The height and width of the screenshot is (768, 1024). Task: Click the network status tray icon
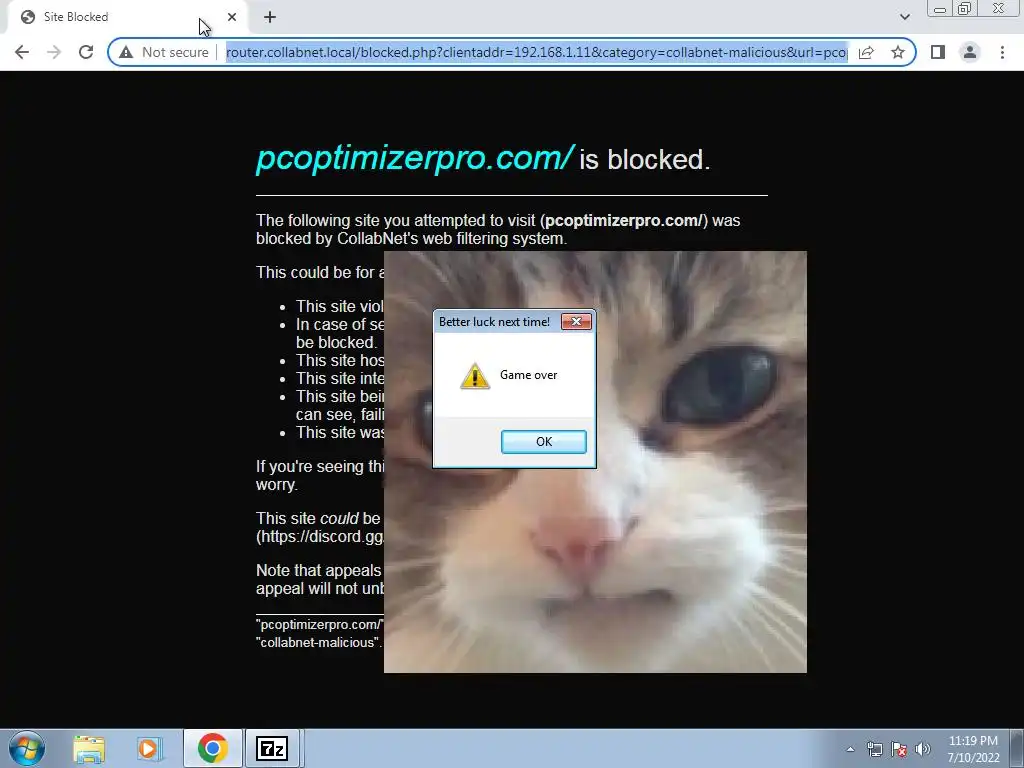(874, 749)
